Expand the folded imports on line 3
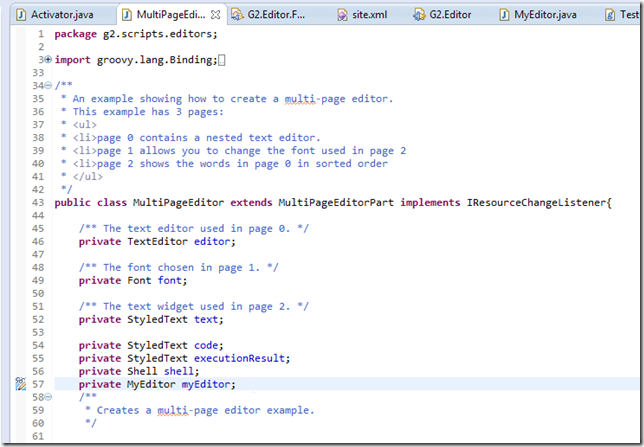The image size is (644, 447). pyautogui.click(x=48, y=60)
